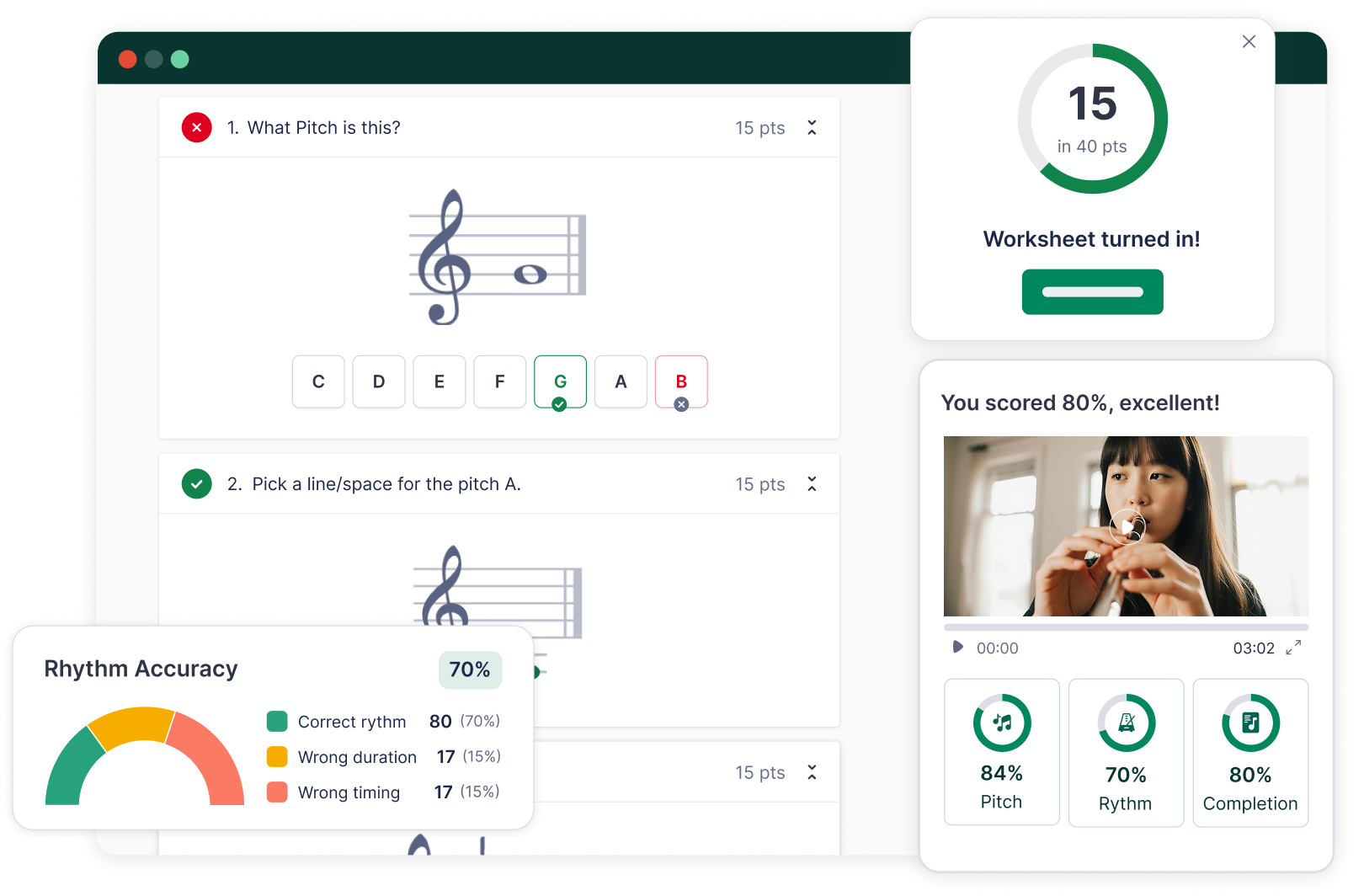Collapse the third question's 15 pts section

pyautogui.click(x=812, y=772)
